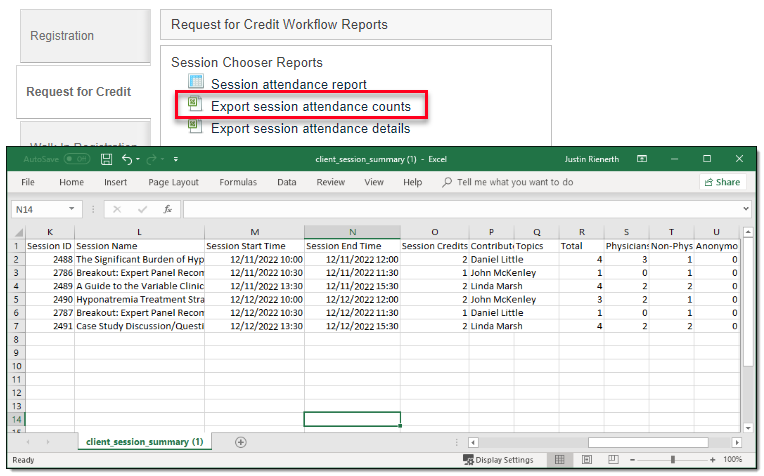Click user name Justin Rienerth
This screenshot has width=764, height=476.
pyautogui.click(x=592, y=159)
